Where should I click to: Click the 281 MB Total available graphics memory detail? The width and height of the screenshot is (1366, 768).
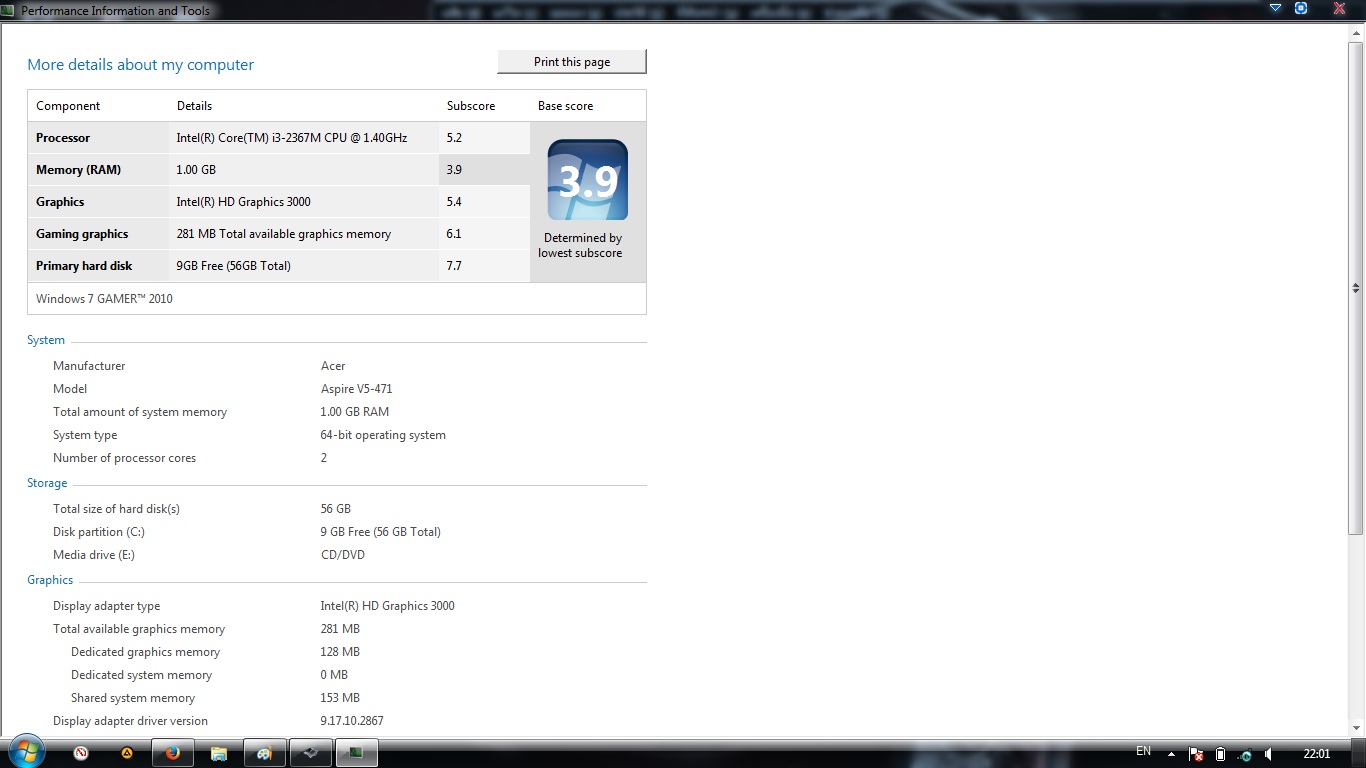point(284,234)
